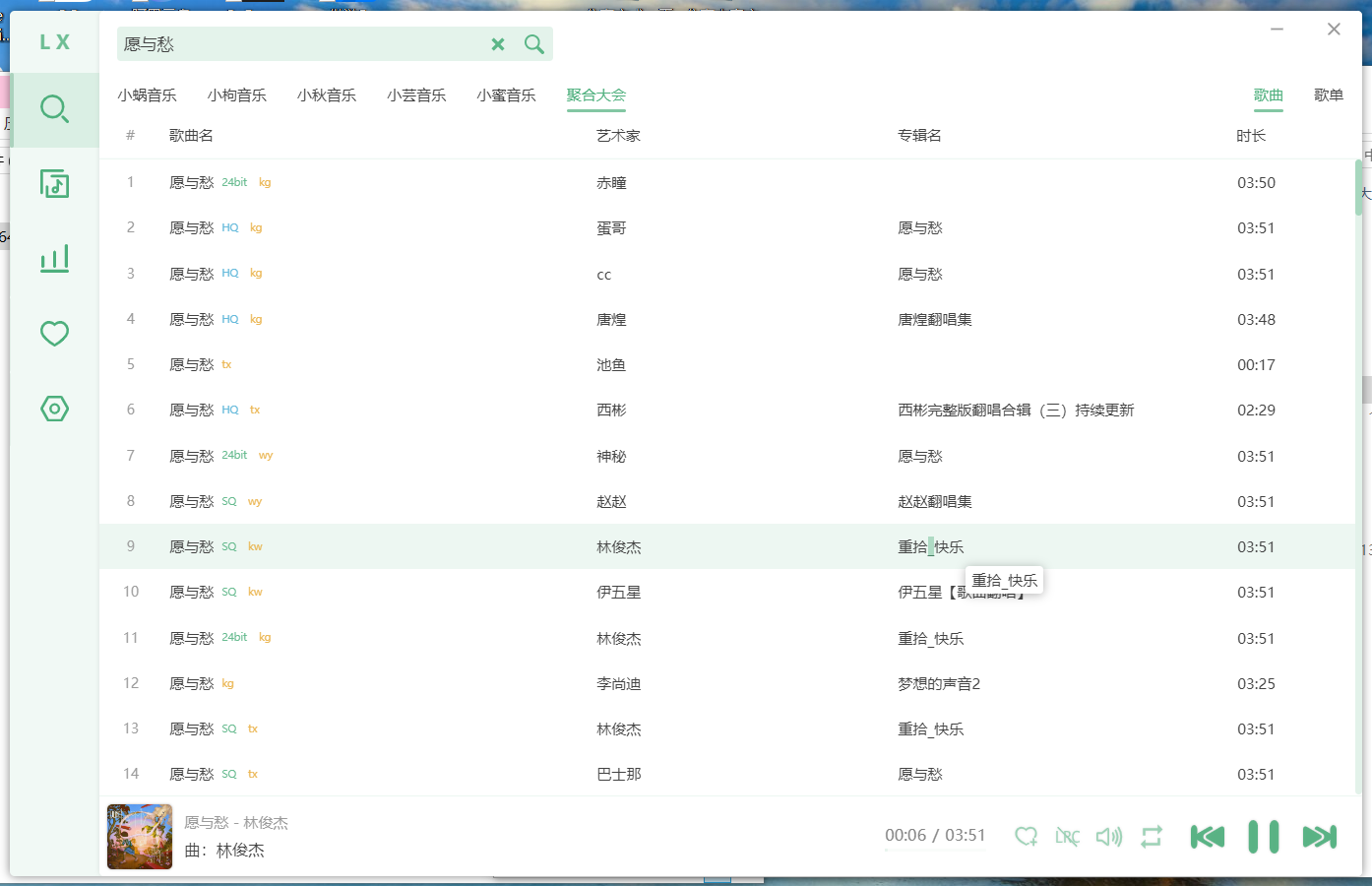Open the settings hexagon icon
1372x886 pixels.
54,409
